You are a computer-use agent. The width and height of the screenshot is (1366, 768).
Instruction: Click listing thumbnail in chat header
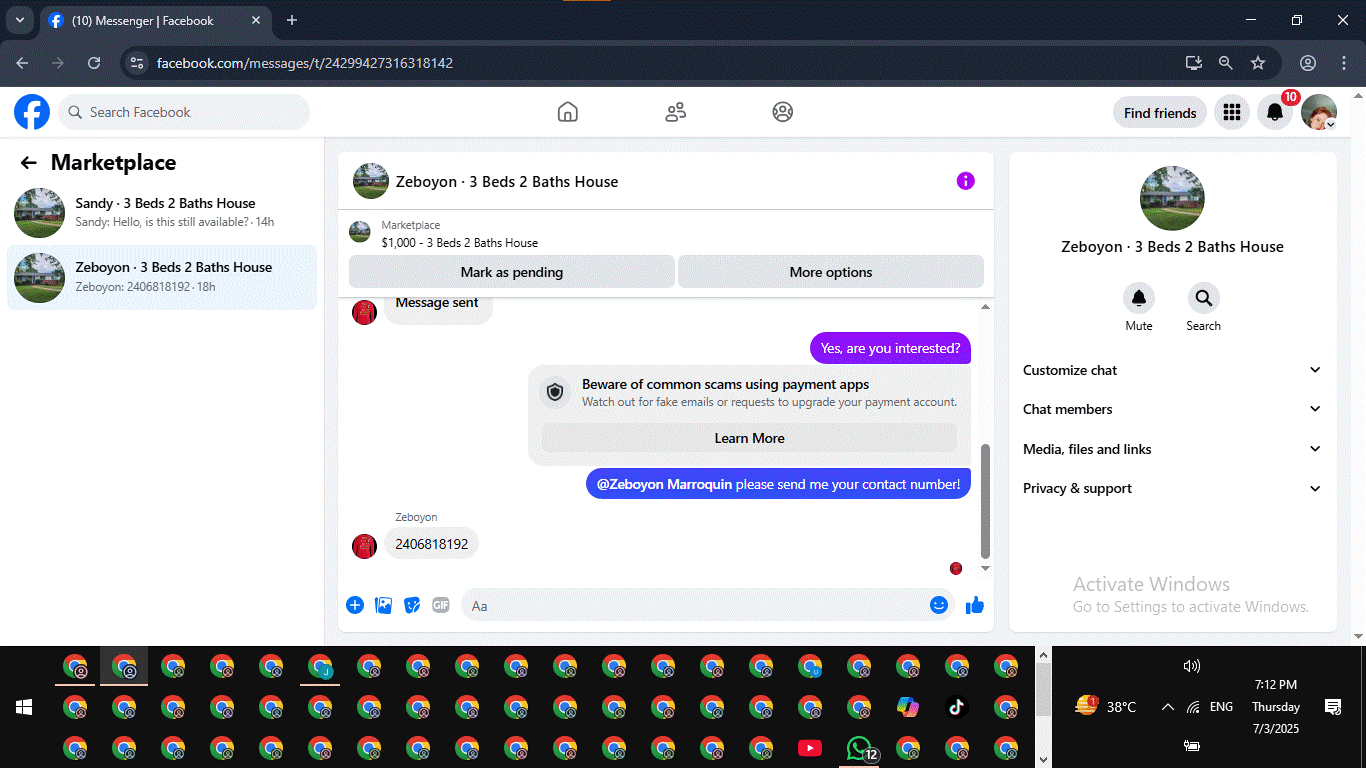point(371,181)
